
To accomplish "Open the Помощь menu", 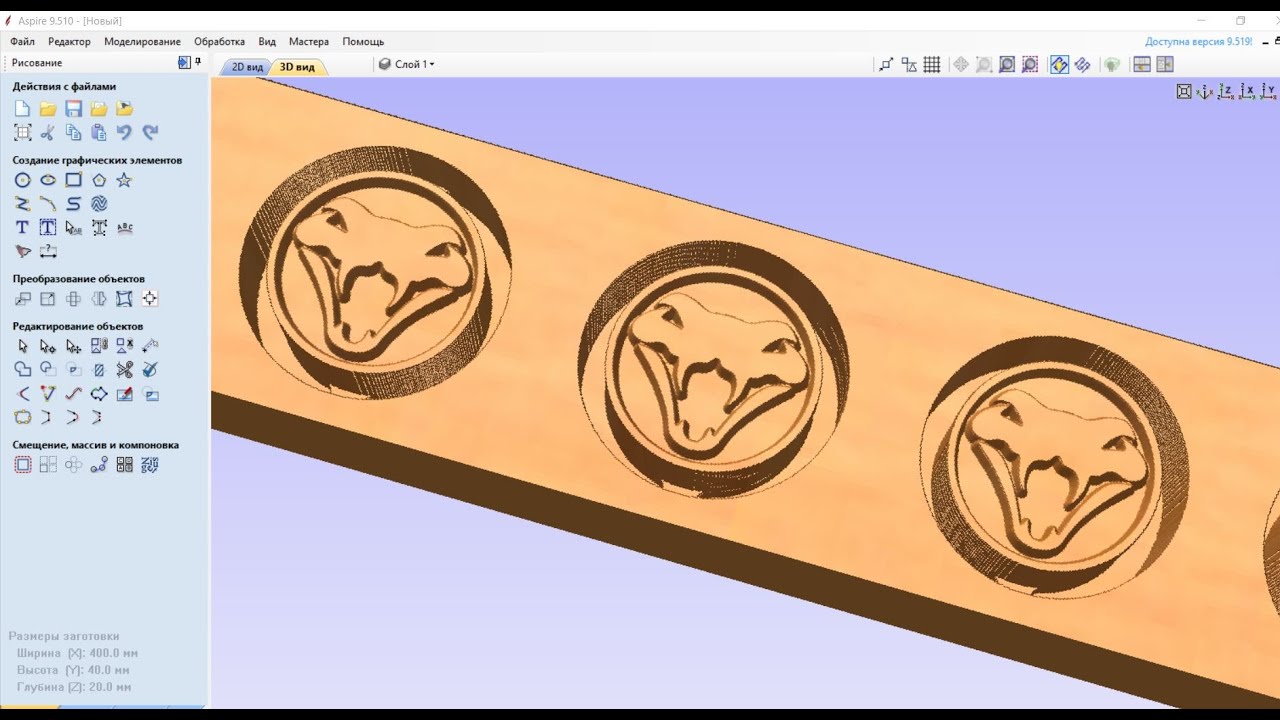I will click(x=363, y=42).
